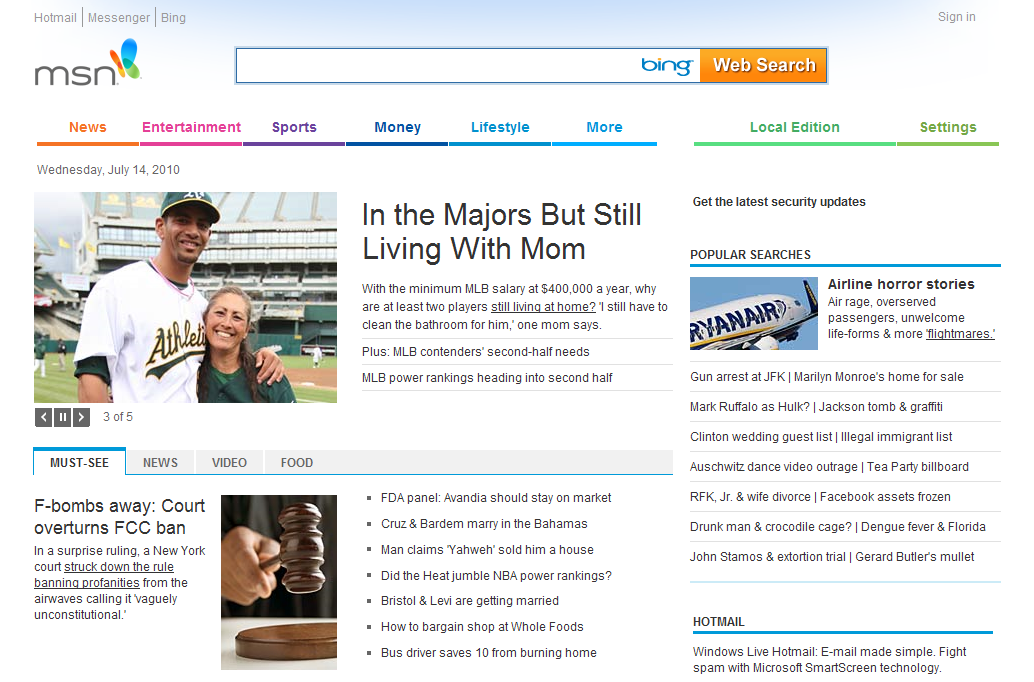This screenshot has width=1034, height=682.
Task: Advance to next slideshow story
Action: [81, 417]
